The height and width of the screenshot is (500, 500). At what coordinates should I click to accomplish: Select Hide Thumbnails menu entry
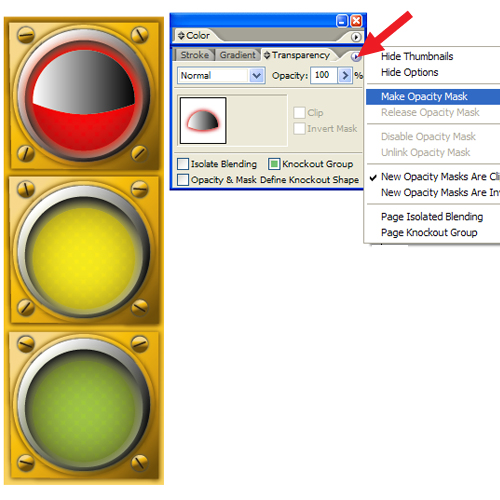417,56
